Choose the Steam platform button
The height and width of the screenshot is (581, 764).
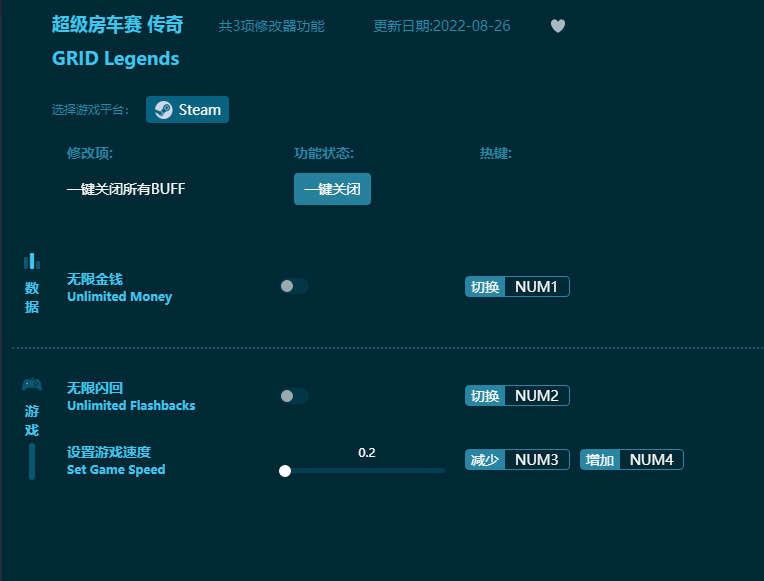[x=188, y=110]
